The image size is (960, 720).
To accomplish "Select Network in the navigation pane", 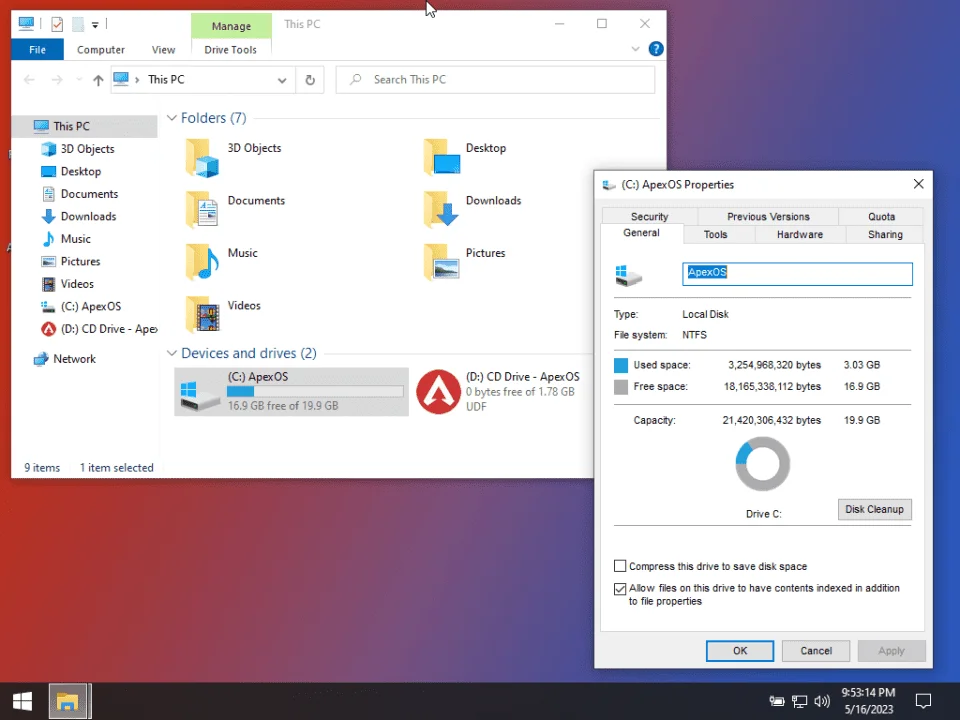I will [74, 359].
